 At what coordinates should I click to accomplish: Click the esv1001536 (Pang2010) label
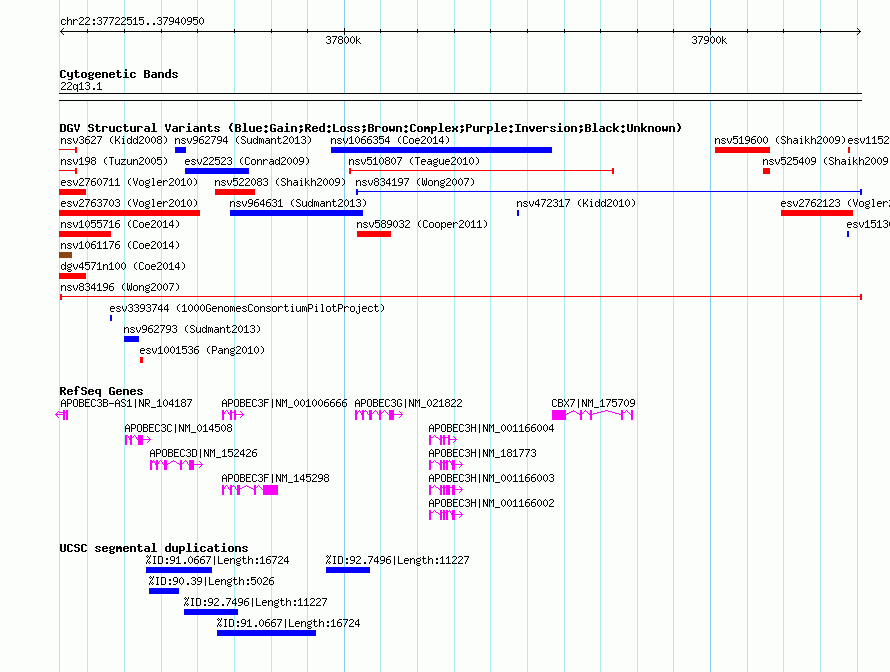[202, 350]
